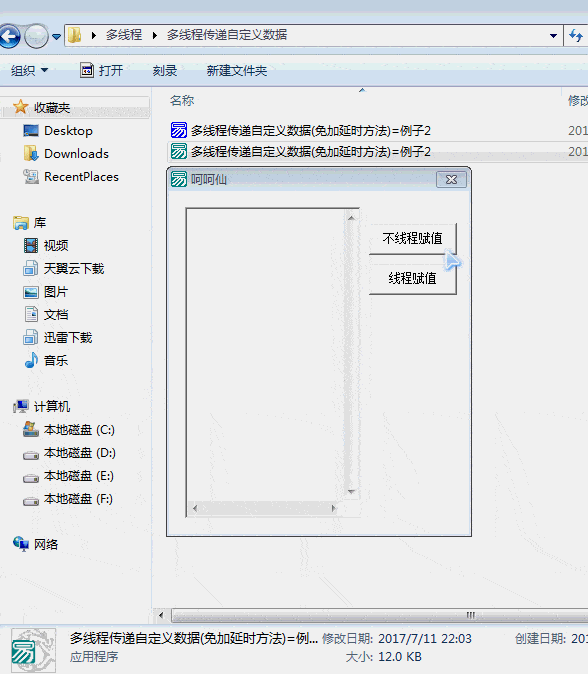
Task: Click the 大小 12.0 KB detail
Action: tap(383, 657)
